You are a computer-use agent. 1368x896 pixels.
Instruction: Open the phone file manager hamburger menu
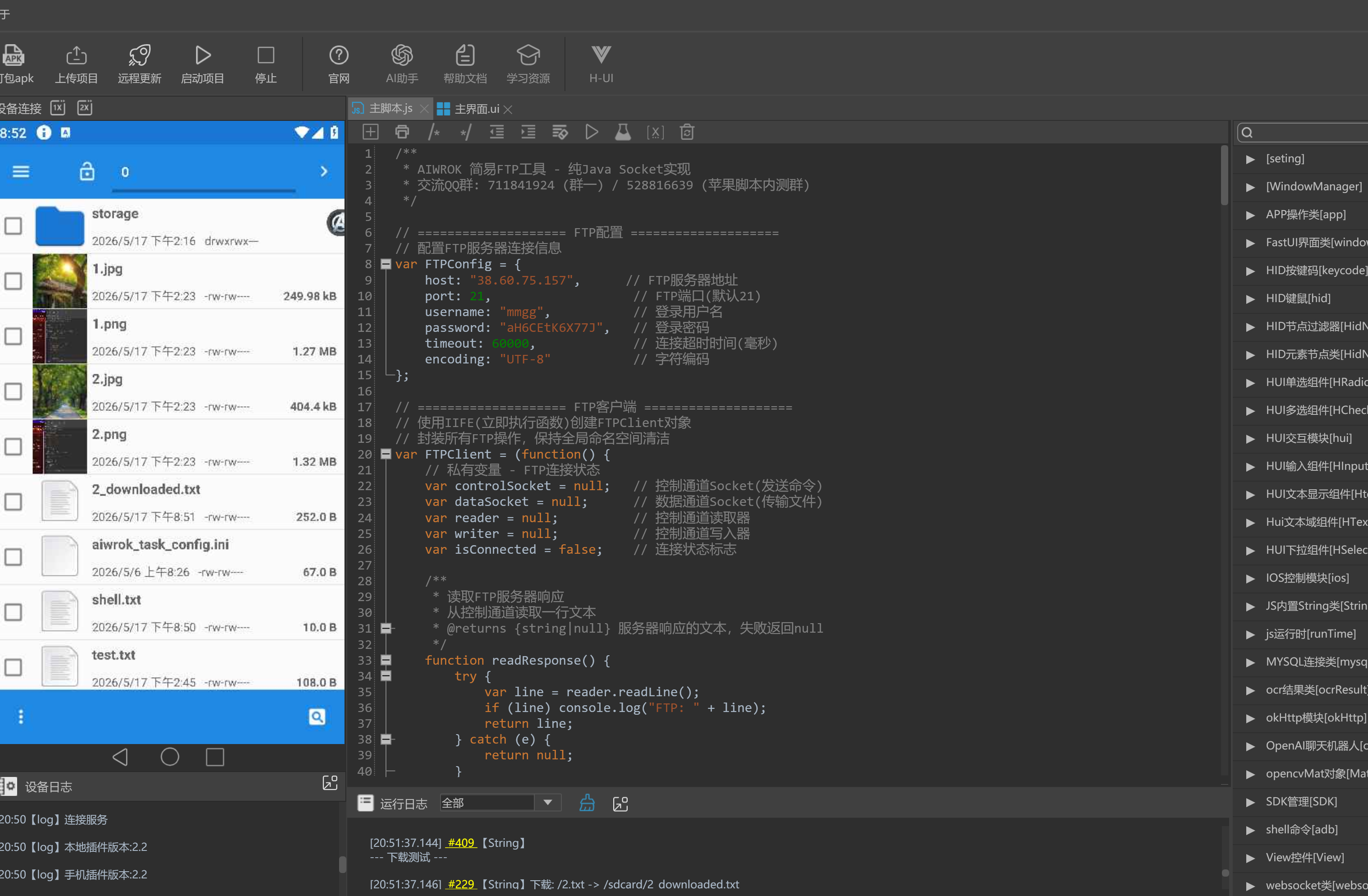21,171
